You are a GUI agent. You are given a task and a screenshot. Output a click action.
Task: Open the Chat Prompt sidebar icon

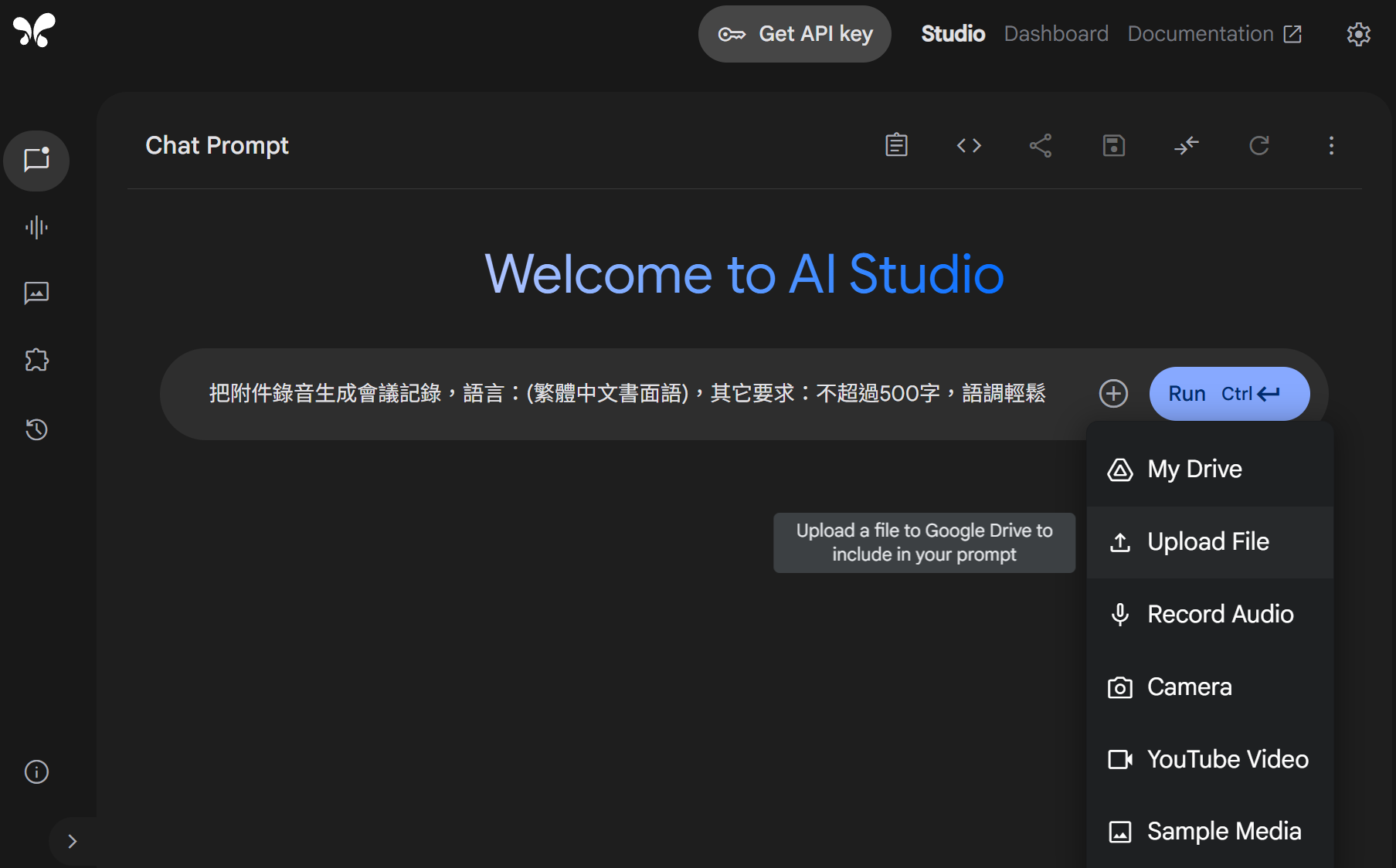tap(36, 161)
